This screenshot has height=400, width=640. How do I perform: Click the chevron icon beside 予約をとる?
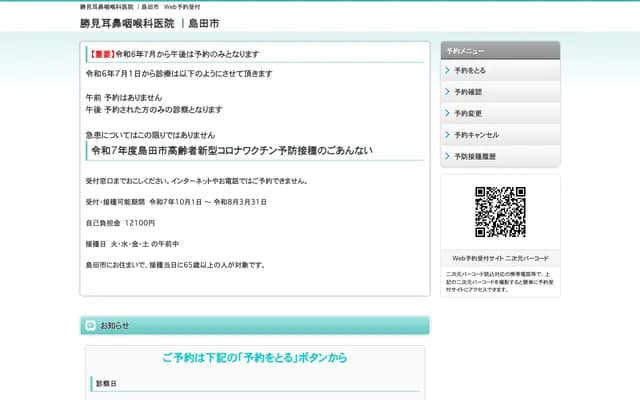(x=446, y=70)
